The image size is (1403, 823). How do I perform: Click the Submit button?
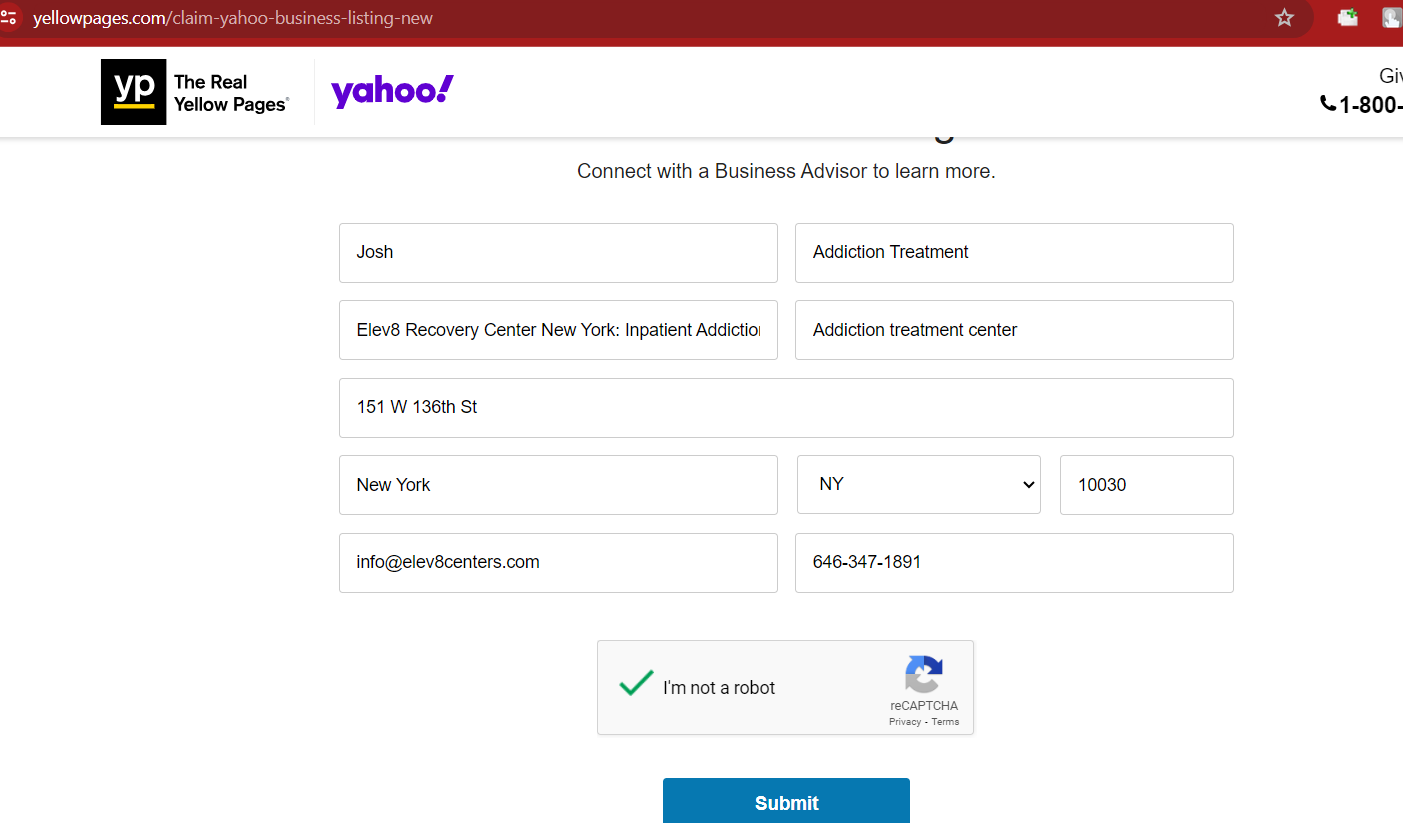click(786, 801)
